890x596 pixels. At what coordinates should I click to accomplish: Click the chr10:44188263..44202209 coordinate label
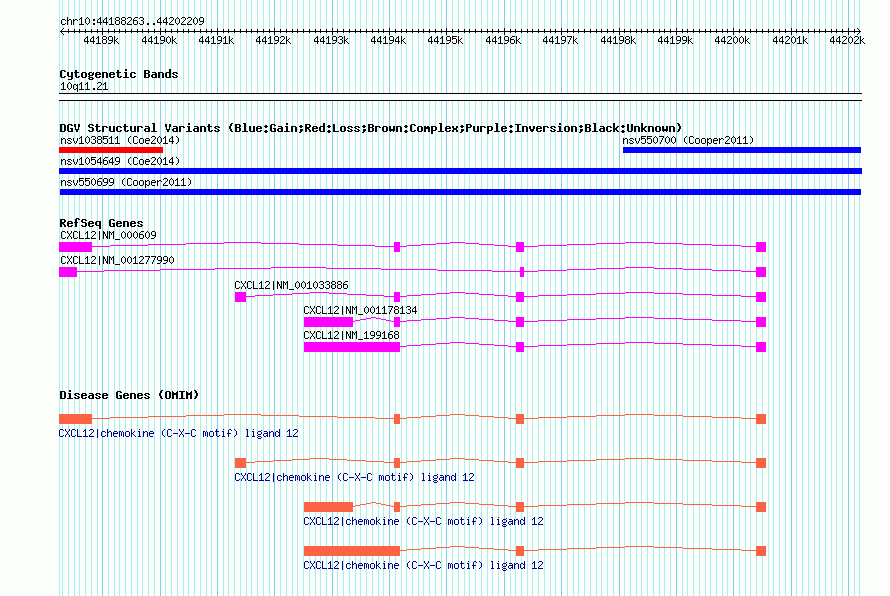(132, 21)
